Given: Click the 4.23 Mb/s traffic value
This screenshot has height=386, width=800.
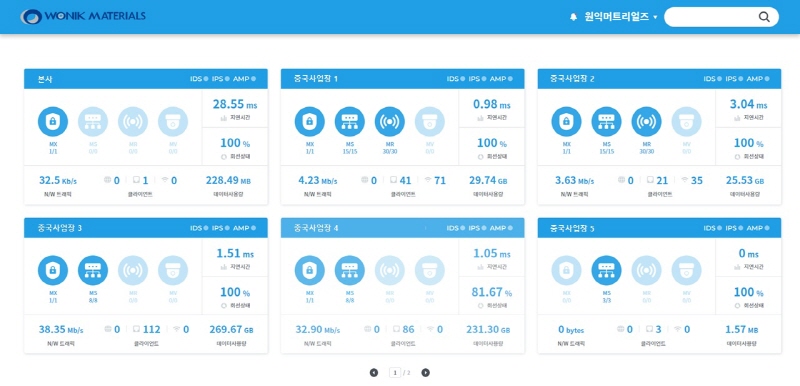Looking at the screenshot, I should pyautogui.click(x=317, y=181).
